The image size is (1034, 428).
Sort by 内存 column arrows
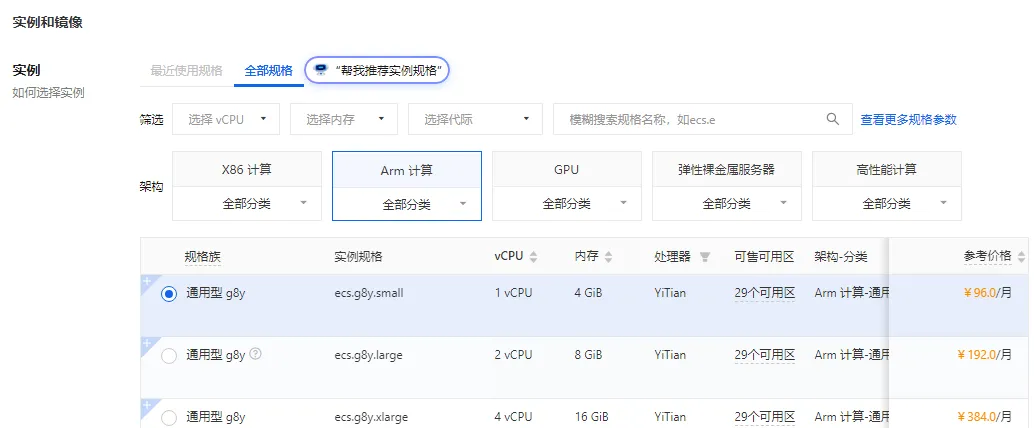609,257
